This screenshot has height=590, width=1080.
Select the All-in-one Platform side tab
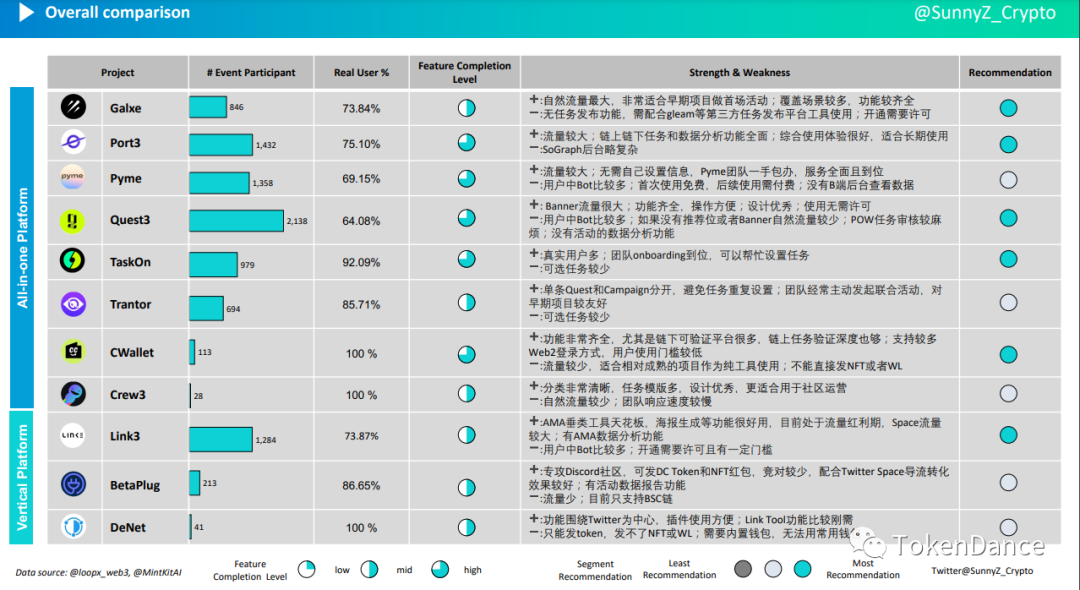point(22,247)
